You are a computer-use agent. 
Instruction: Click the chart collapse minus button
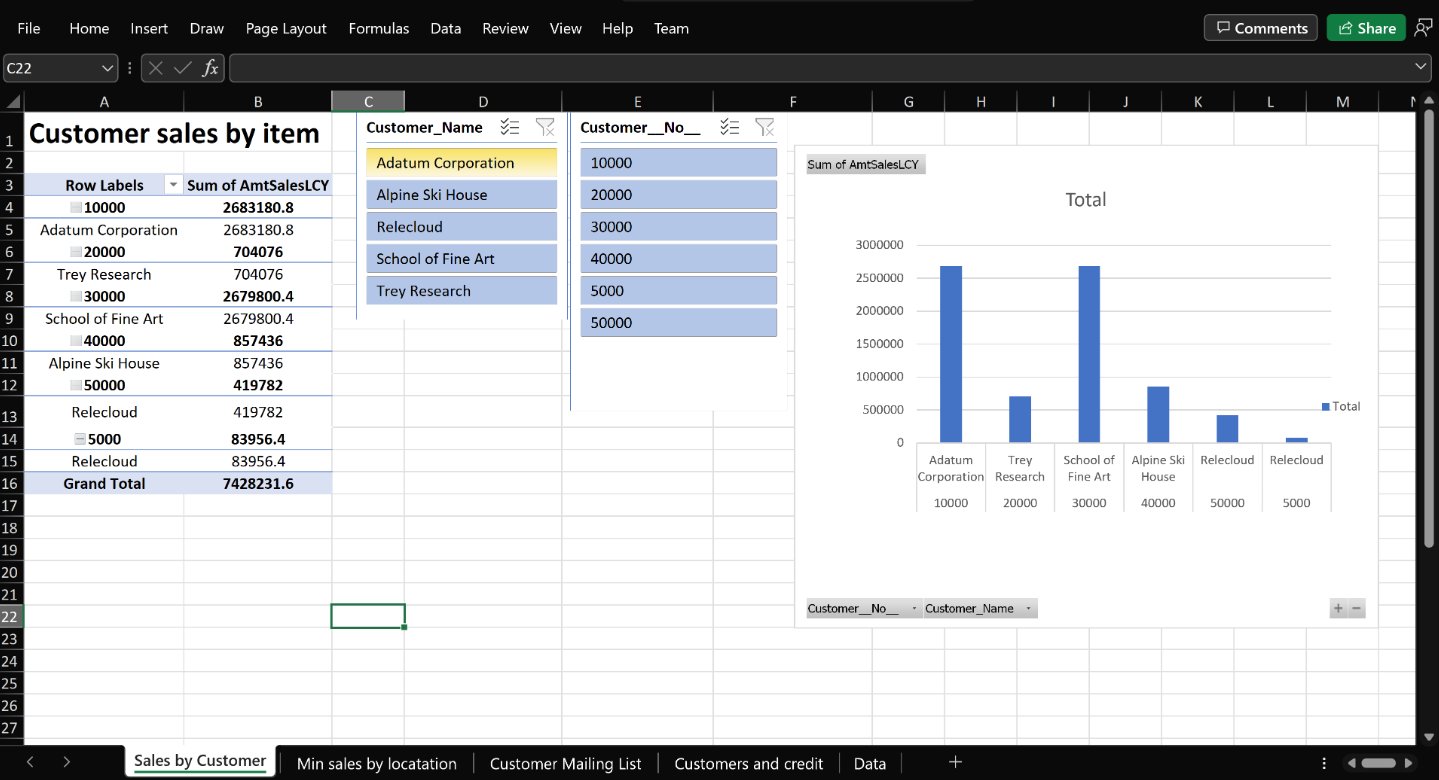click(x=1357, y=608)
